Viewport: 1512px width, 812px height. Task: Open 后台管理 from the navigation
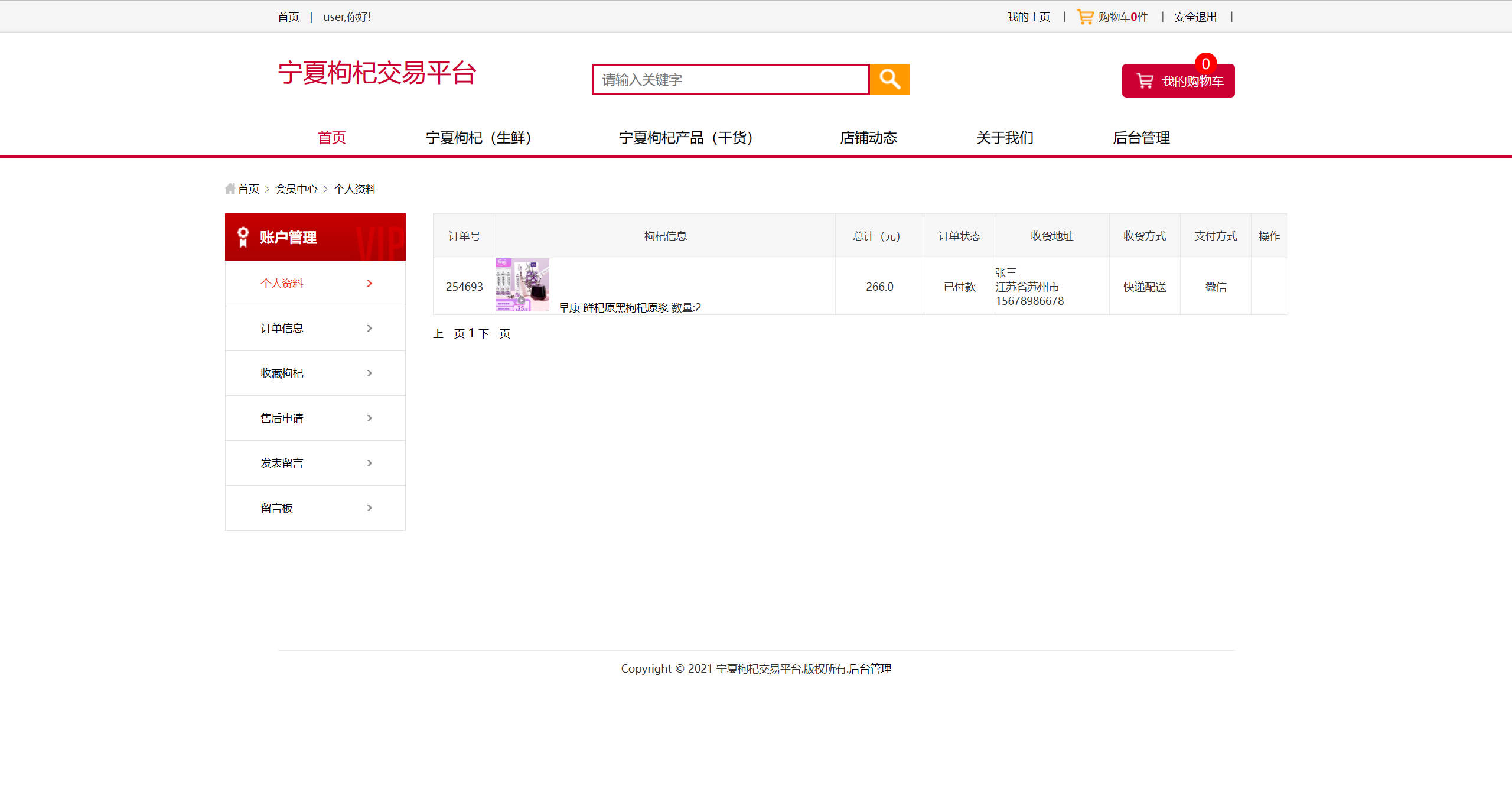click(1140, 137)
